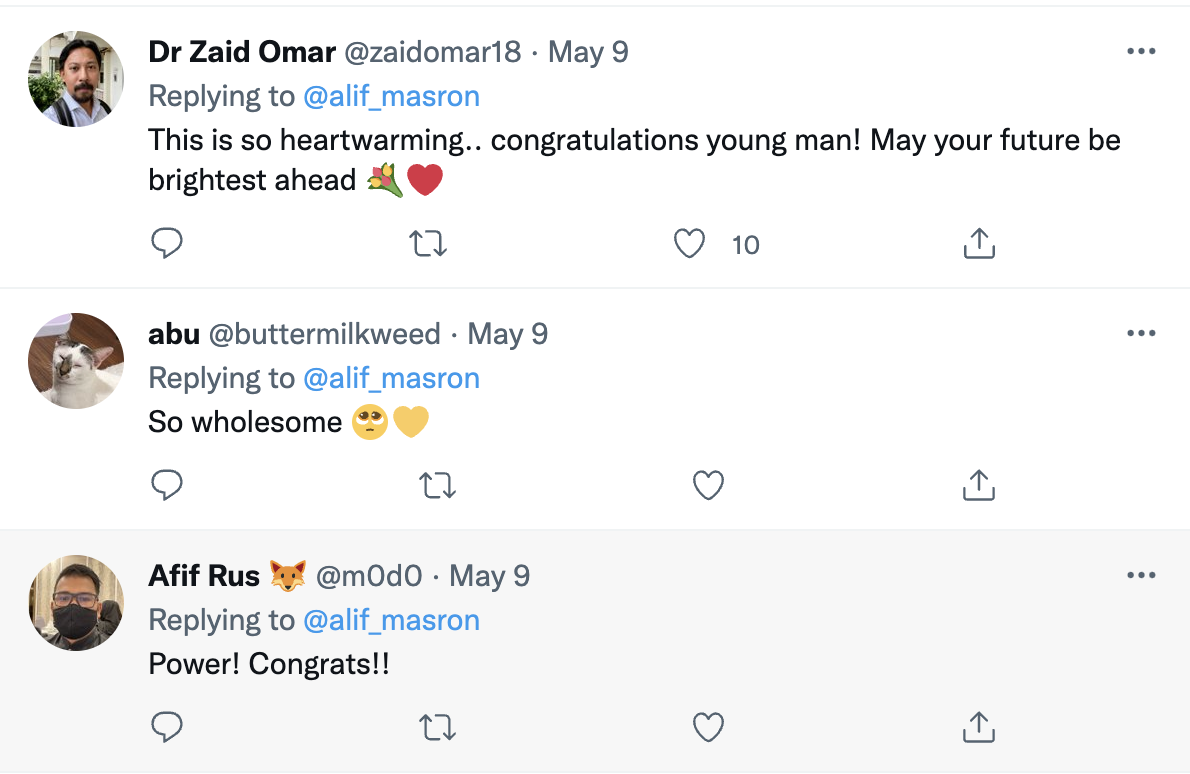The height and width of the screenshot is (774, 1190).
Task: Like abu's 'So wholesome' tweet
Action: (x=708, y=485)
